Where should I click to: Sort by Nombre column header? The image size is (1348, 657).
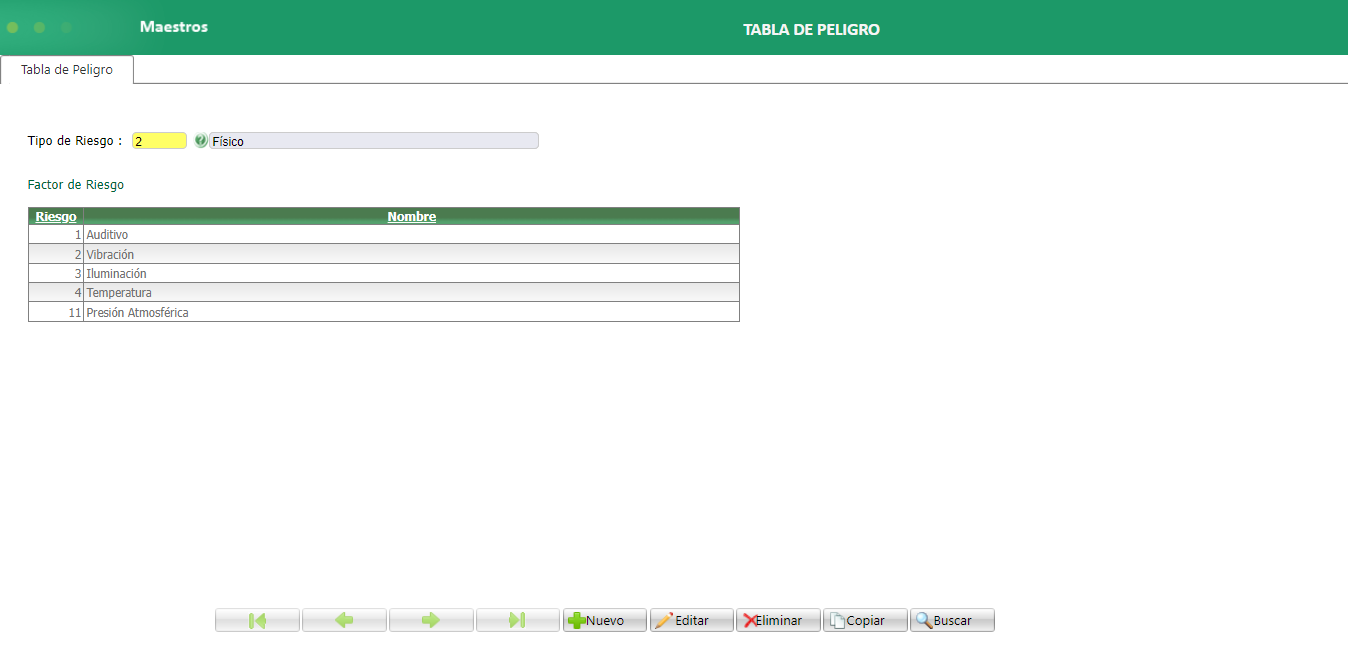pyautogui.click(x=412, y=216)
